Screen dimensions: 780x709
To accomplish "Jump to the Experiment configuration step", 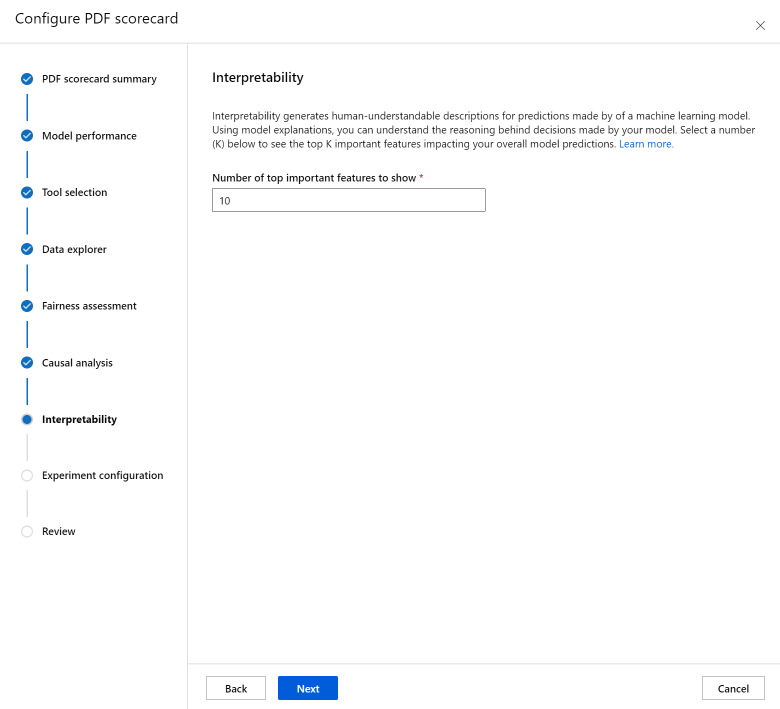I will (102, 475).
